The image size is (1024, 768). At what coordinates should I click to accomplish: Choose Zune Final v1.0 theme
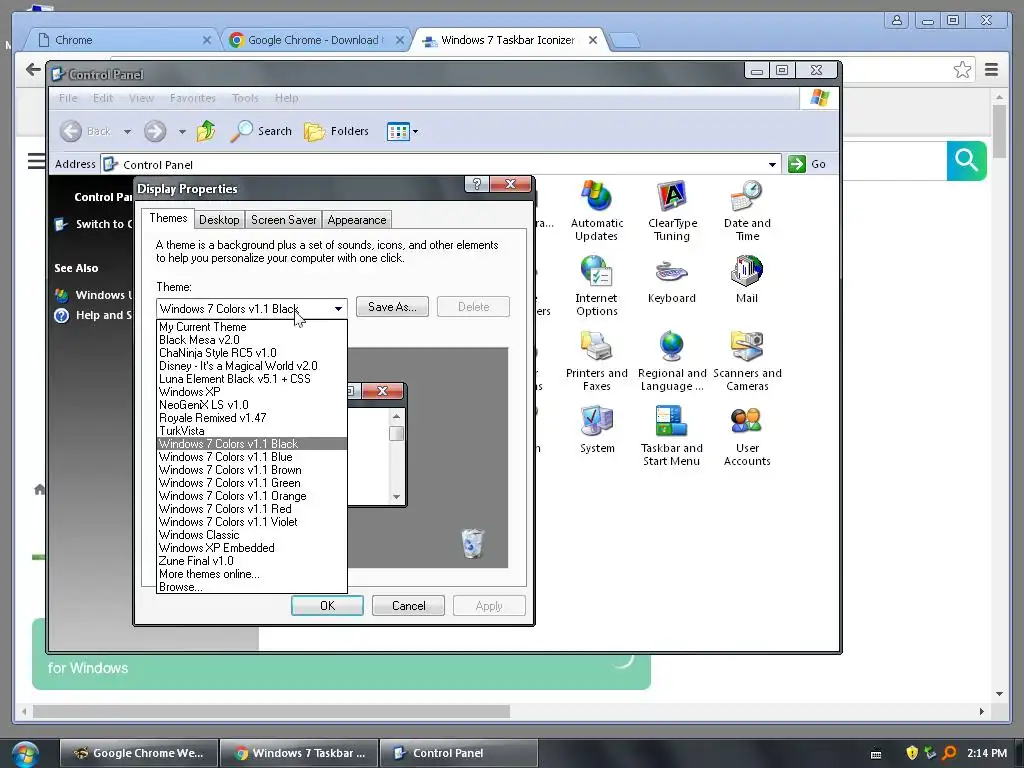(252, 561)
